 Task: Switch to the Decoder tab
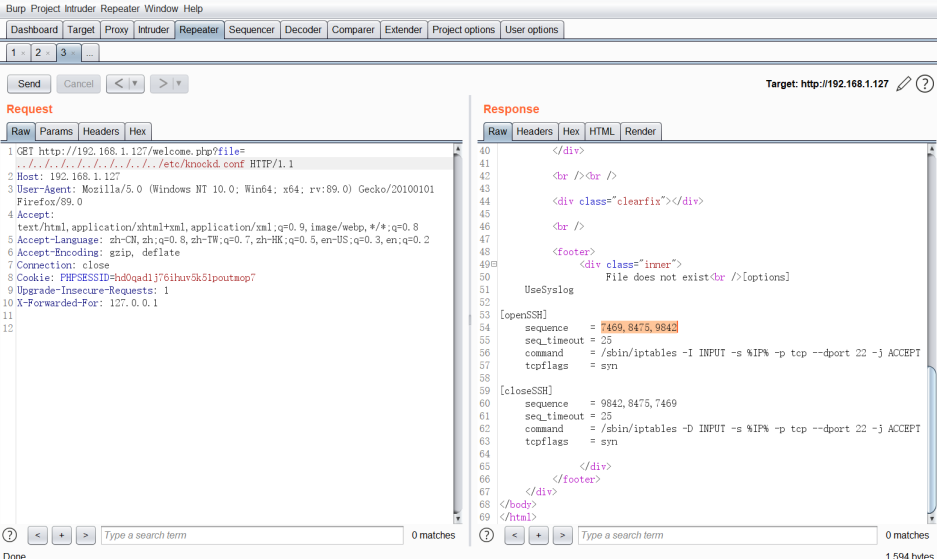[303, 30]
